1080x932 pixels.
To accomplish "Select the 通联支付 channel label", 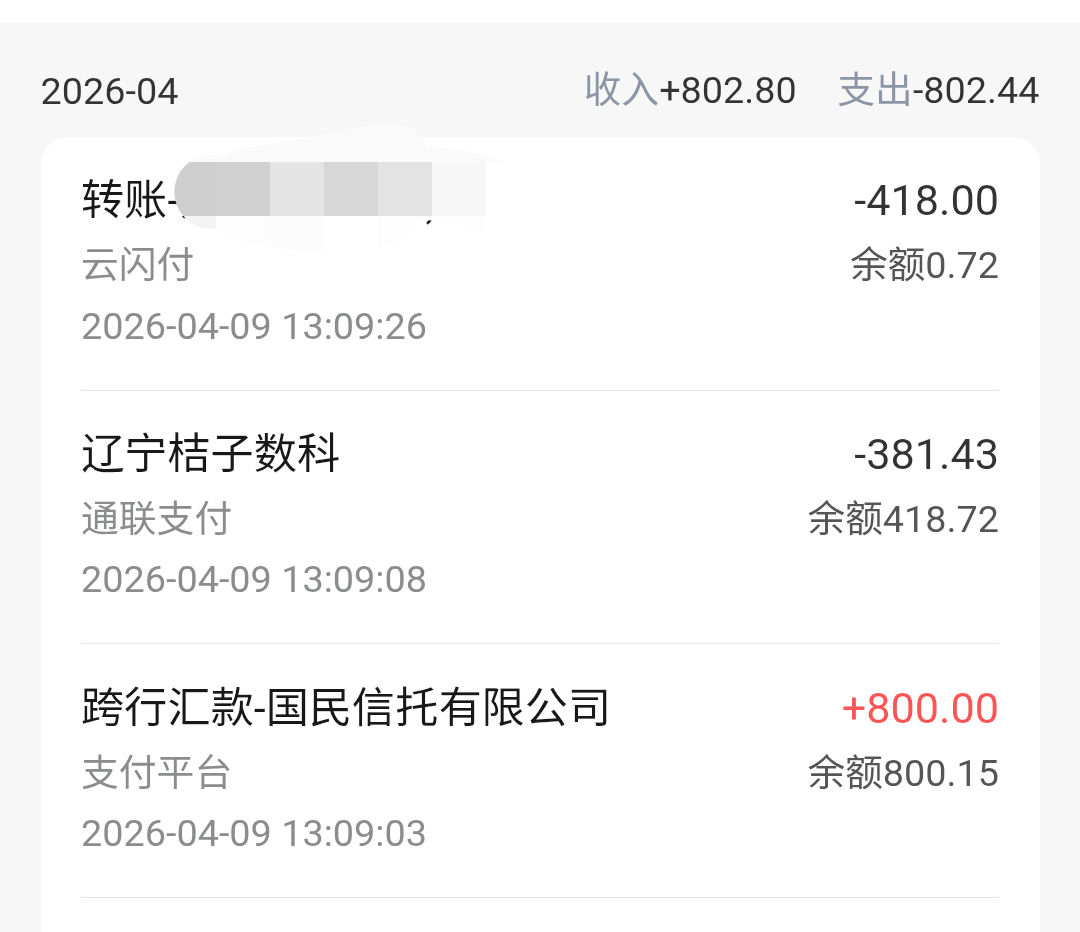I will [156, 519].
